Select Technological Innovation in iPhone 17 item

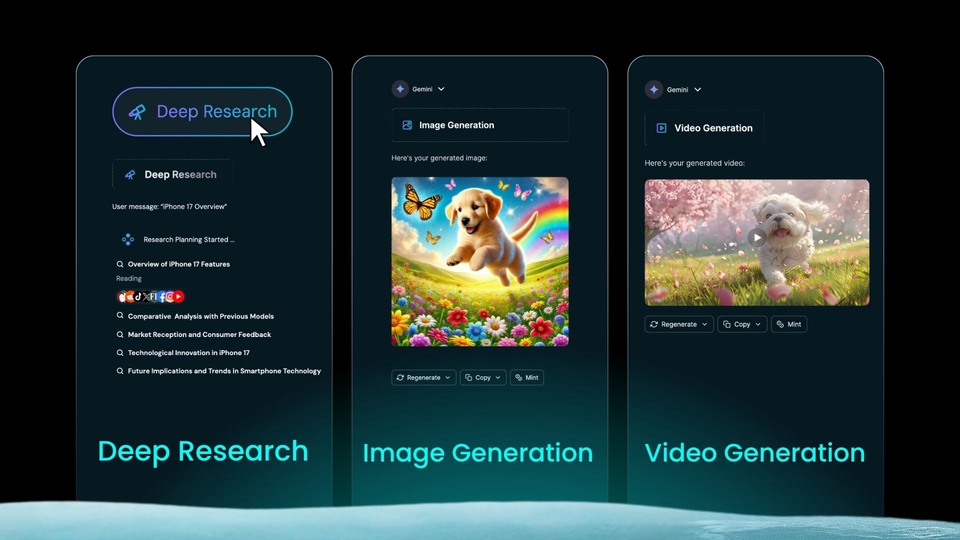188,353
